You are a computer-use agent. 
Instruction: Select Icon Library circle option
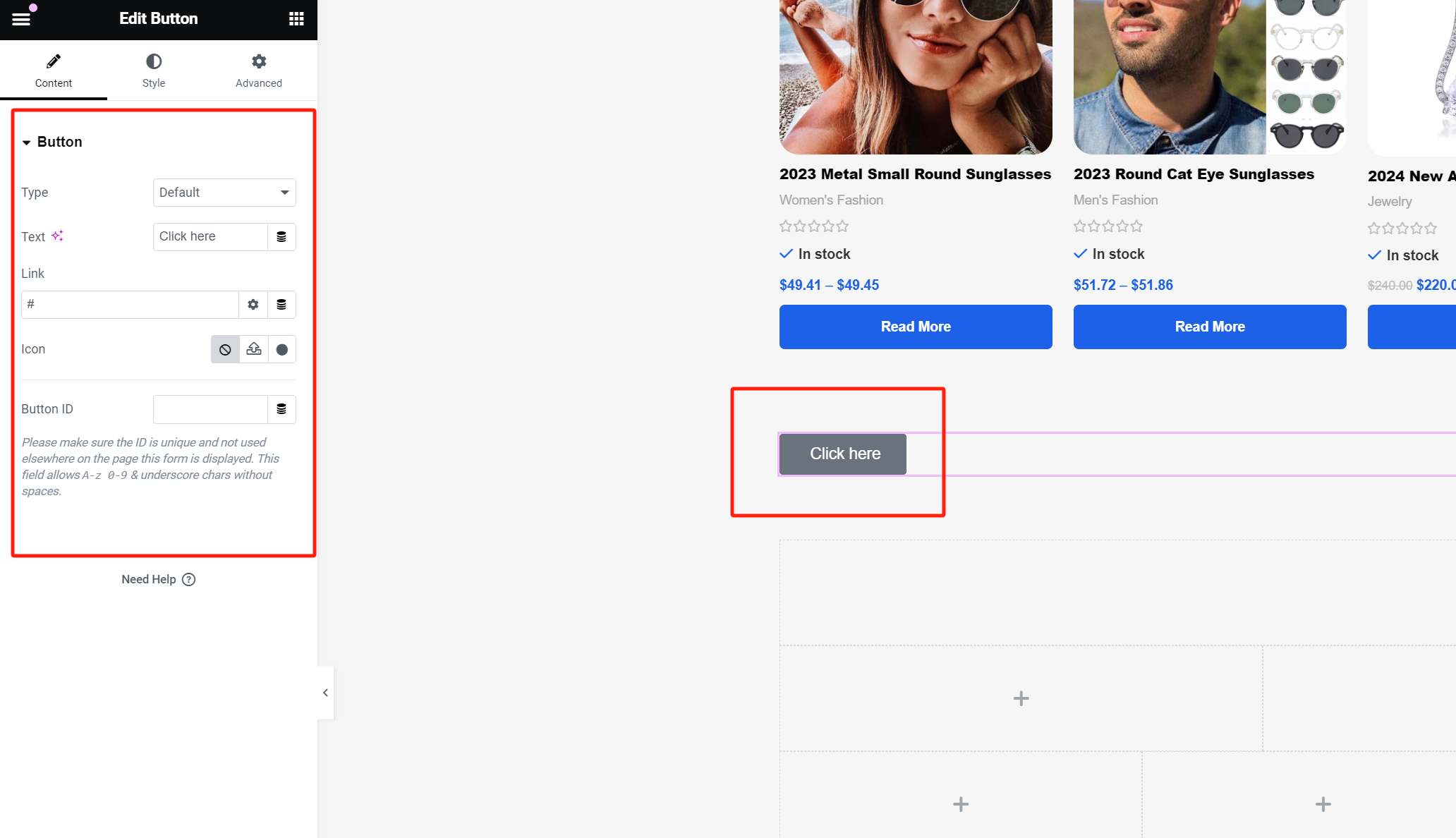[282, 349]
